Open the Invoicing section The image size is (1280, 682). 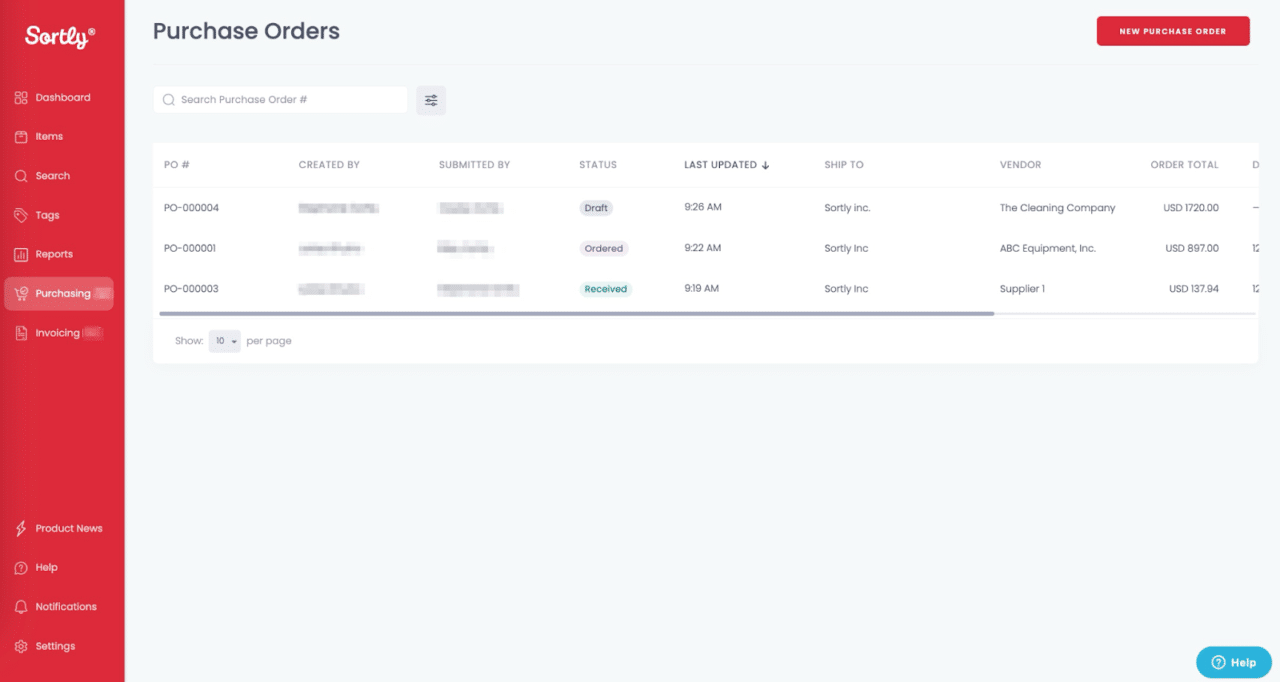(x=56, y=332)
